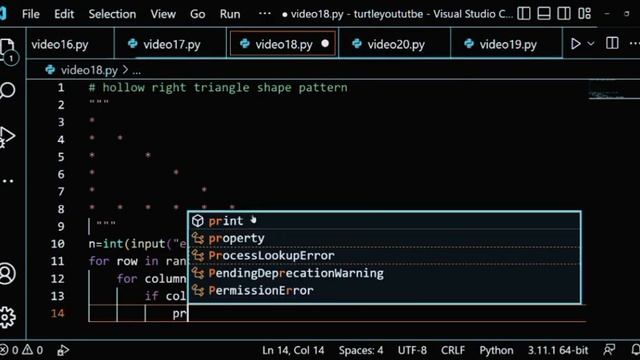This screenshot has width=640, height=360.
Task: Open the Run menu
Action: tap(230, 14)
